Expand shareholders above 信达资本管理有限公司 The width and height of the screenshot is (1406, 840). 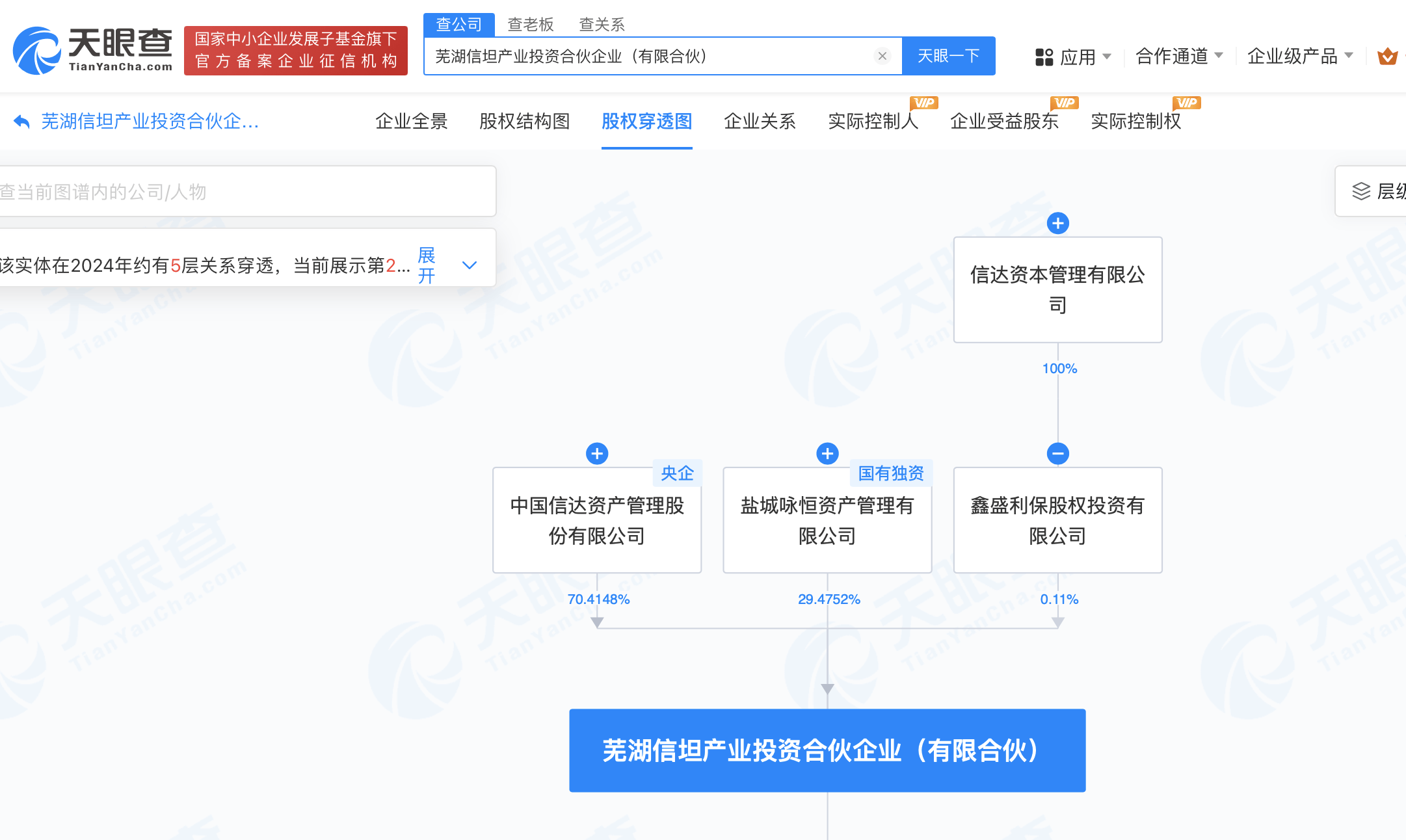pyautogui.click(x=1058, y=223)
